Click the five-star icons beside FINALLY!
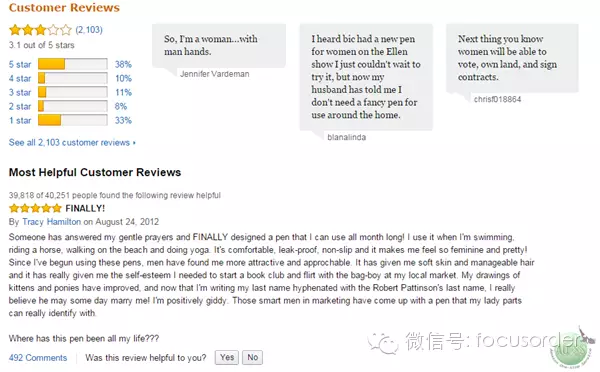Image resolution: width=600 pixels, height=372 pixels. tap(35, 208)
